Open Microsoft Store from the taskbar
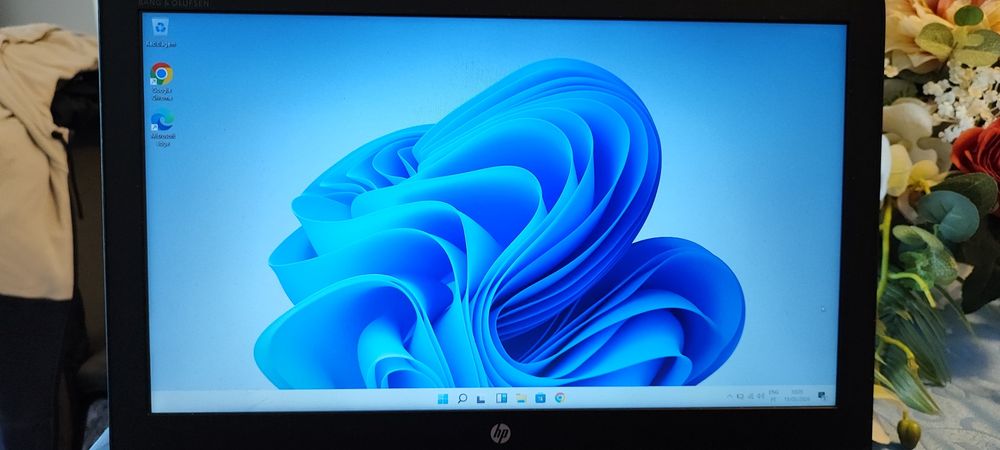The height and width of the screenshot is (450, 1000). pos(540,398)
